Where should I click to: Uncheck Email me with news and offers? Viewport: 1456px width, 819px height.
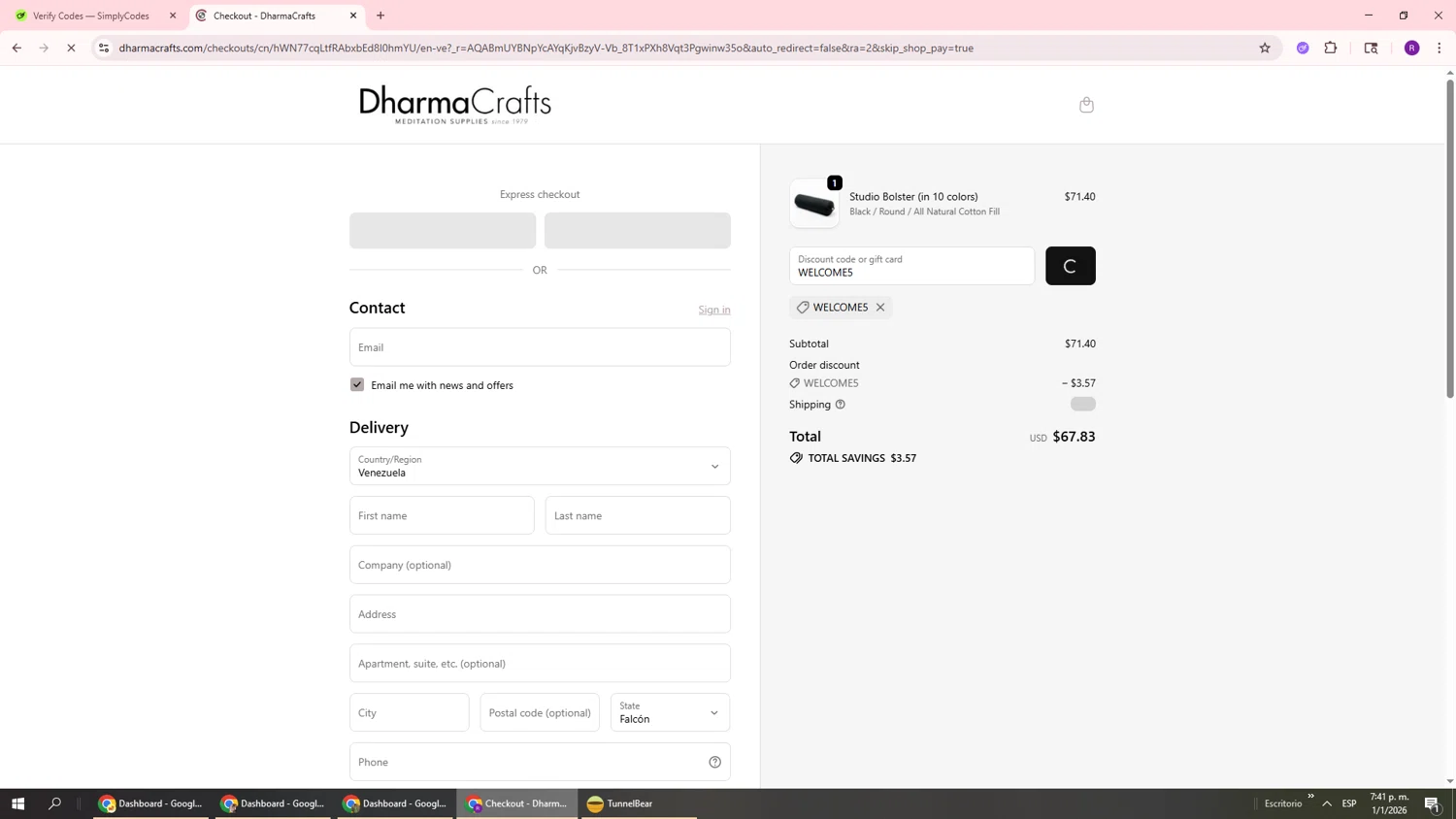(x=357, y=385)
